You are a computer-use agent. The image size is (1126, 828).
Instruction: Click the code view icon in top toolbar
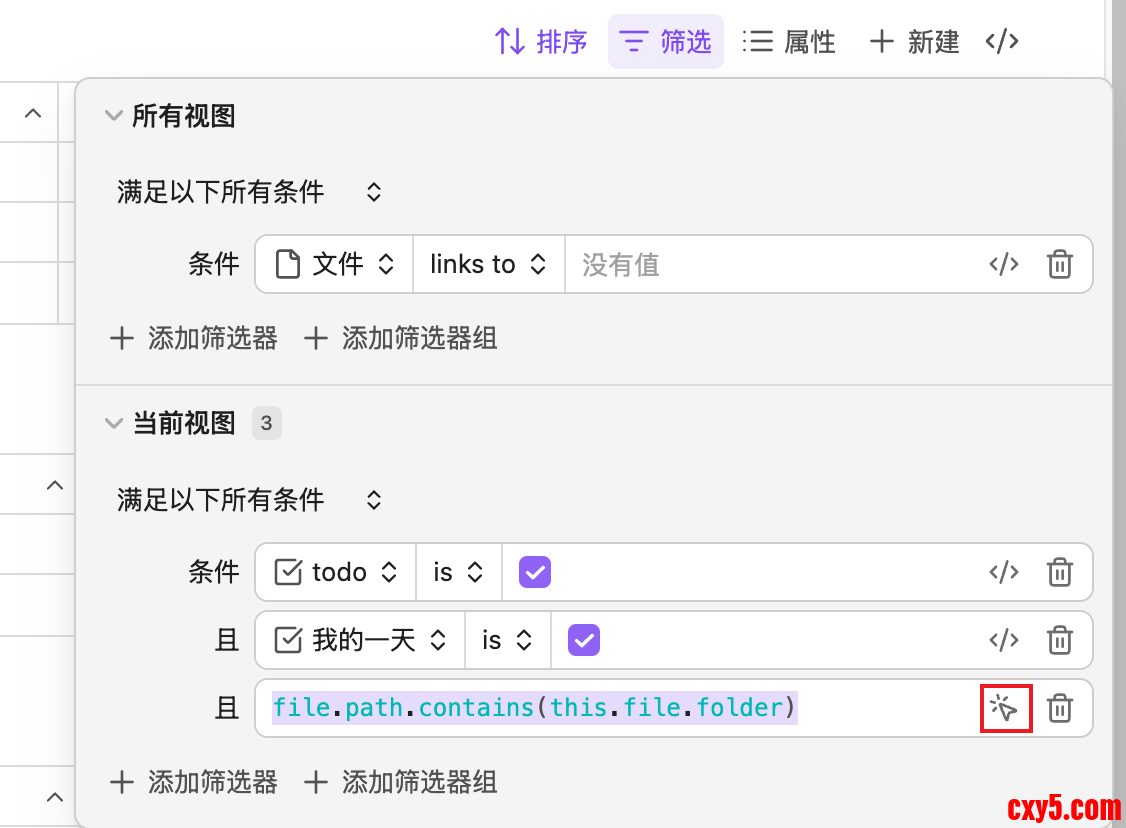point(1002,41)
